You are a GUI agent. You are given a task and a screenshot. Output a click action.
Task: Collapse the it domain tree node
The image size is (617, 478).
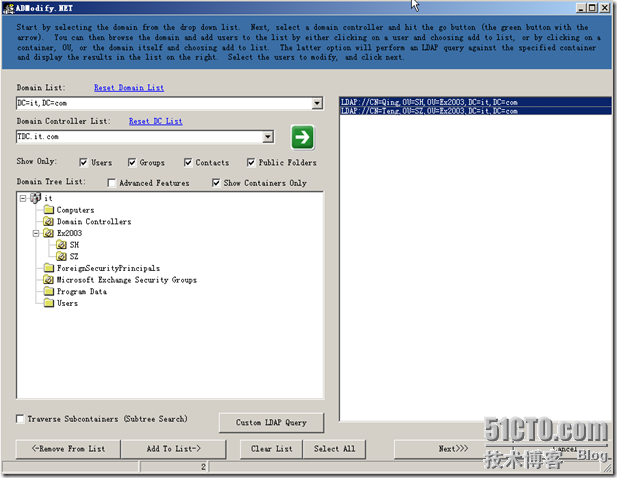[23, 198]
